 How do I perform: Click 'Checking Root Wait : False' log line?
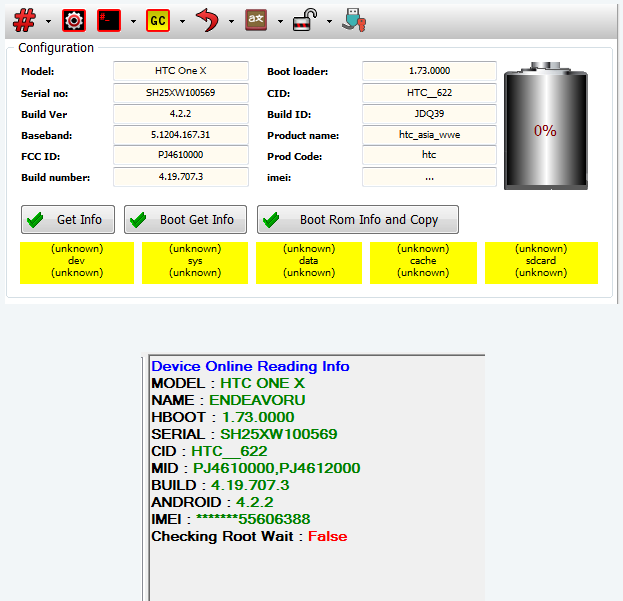[250, 537]
